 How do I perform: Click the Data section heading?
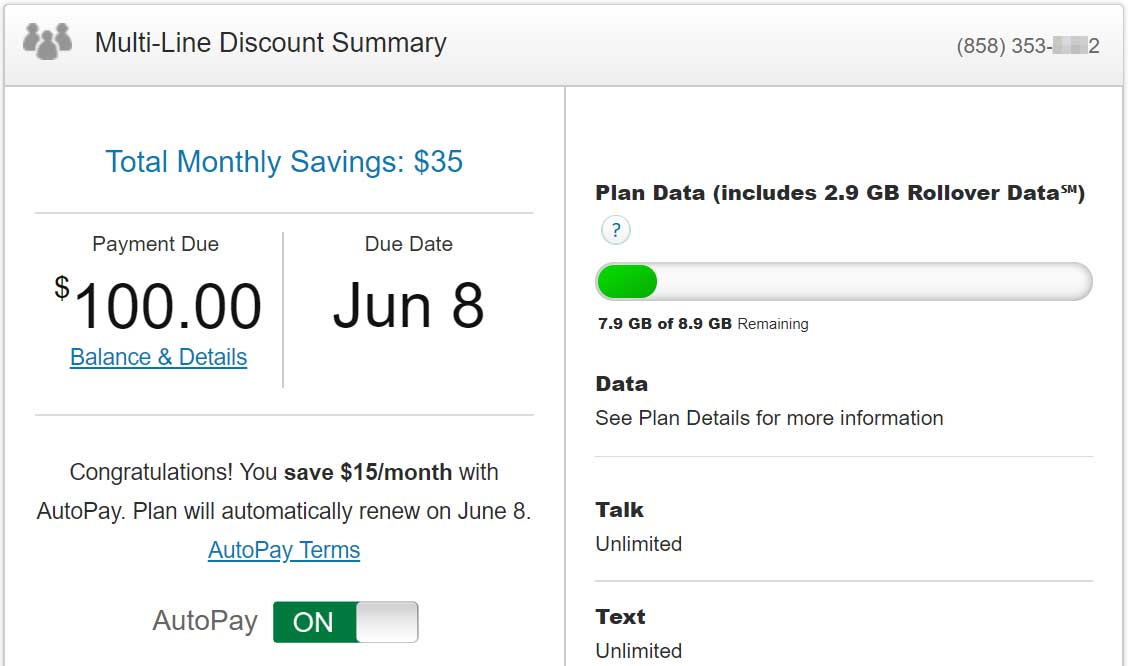pyautogui.click(x=621, y=384)
